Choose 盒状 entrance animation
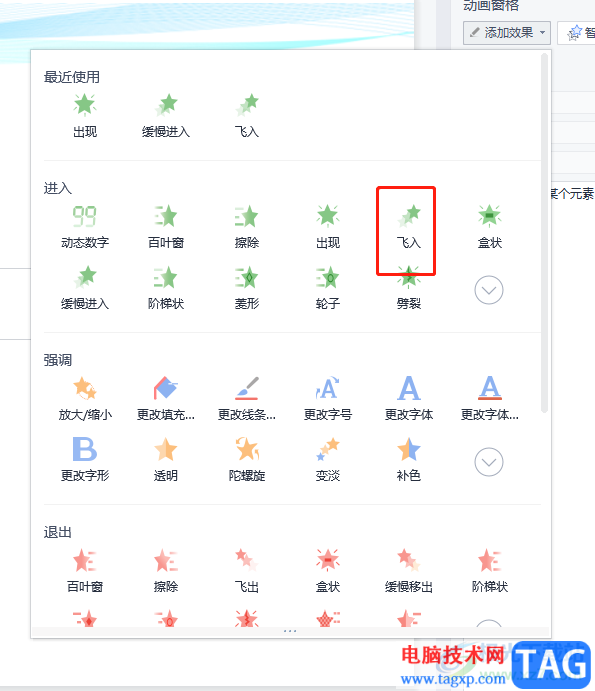This screenshot has height=691, width=595. [x=490, y=227]
